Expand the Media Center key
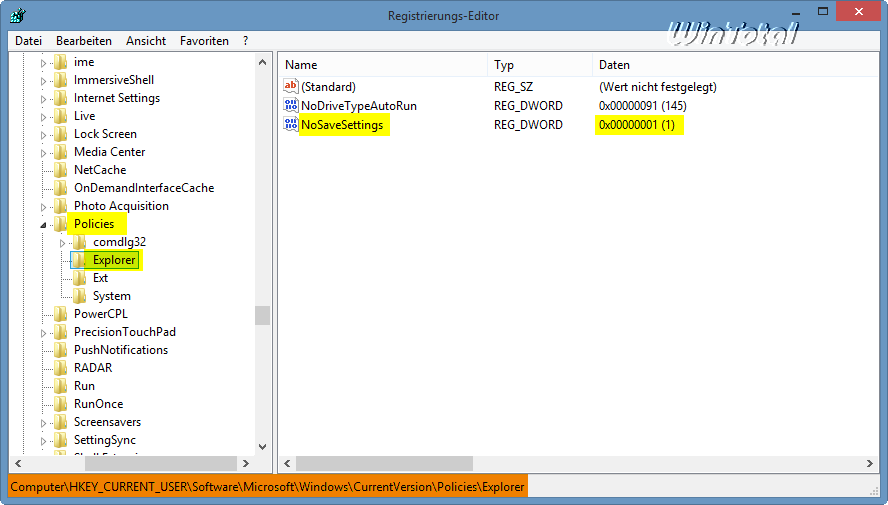This screenshot has height=505, width=888. pyautogui.click(x=43, y=153)
